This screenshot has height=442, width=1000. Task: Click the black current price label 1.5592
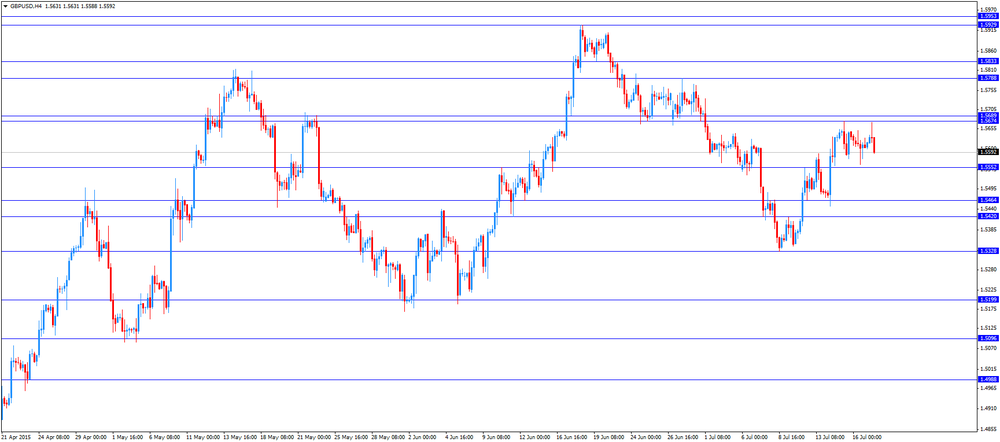tap(987, 152)
